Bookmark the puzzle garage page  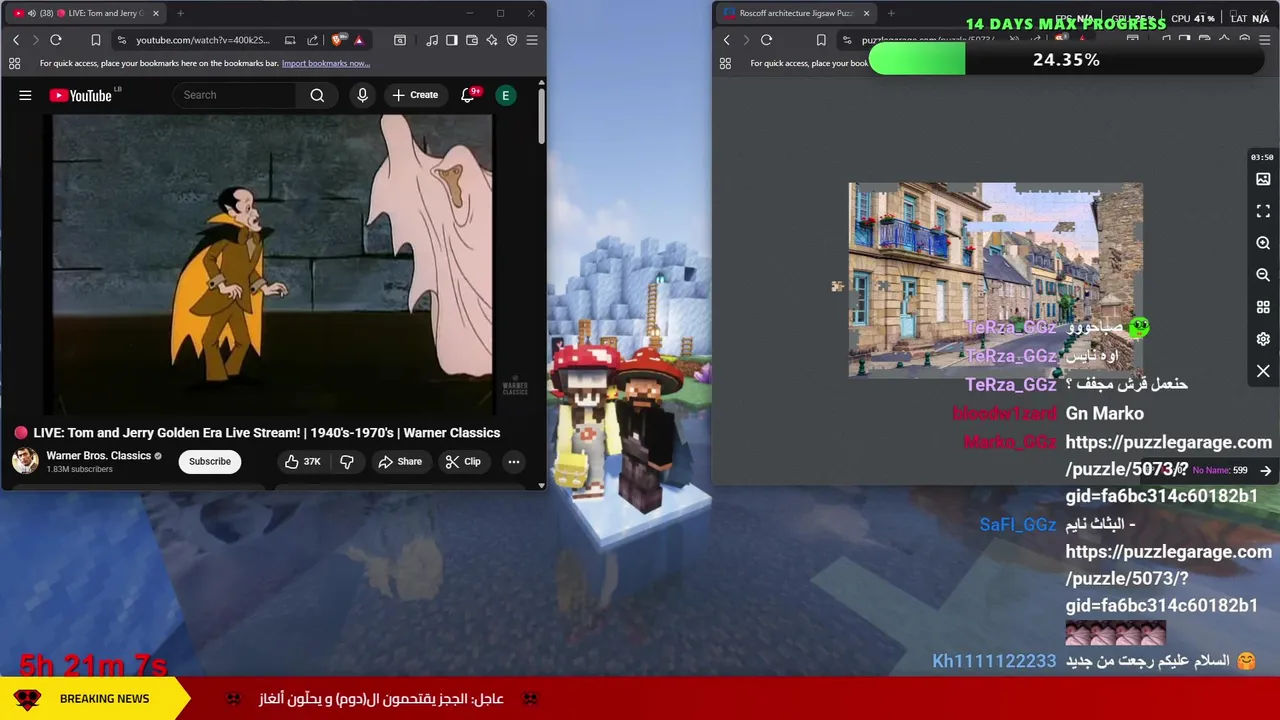click(821, 40)
